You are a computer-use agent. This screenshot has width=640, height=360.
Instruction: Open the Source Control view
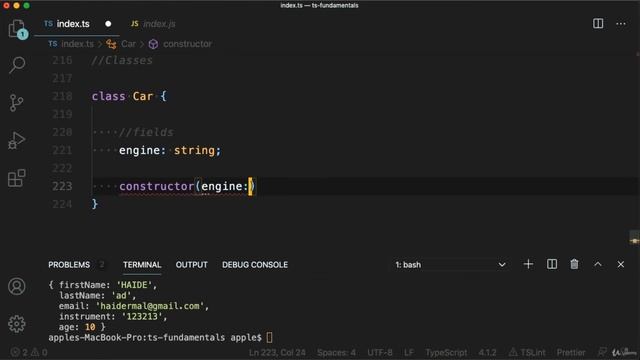(17, 102)
